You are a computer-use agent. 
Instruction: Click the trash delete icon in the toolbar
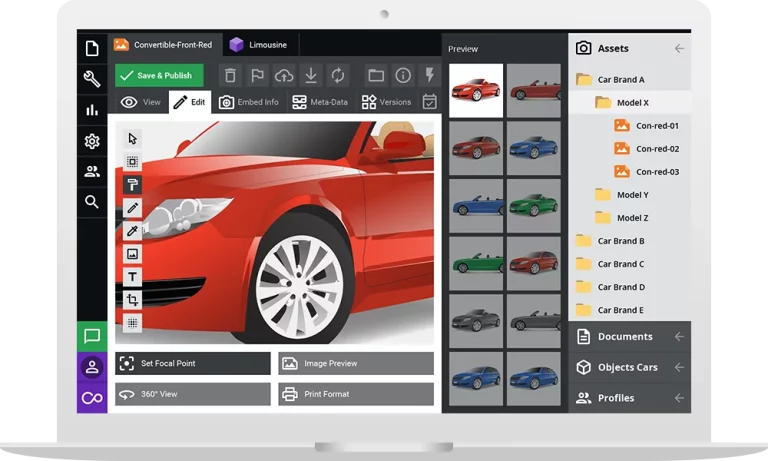pyautogui.click(x=230, y=75)
